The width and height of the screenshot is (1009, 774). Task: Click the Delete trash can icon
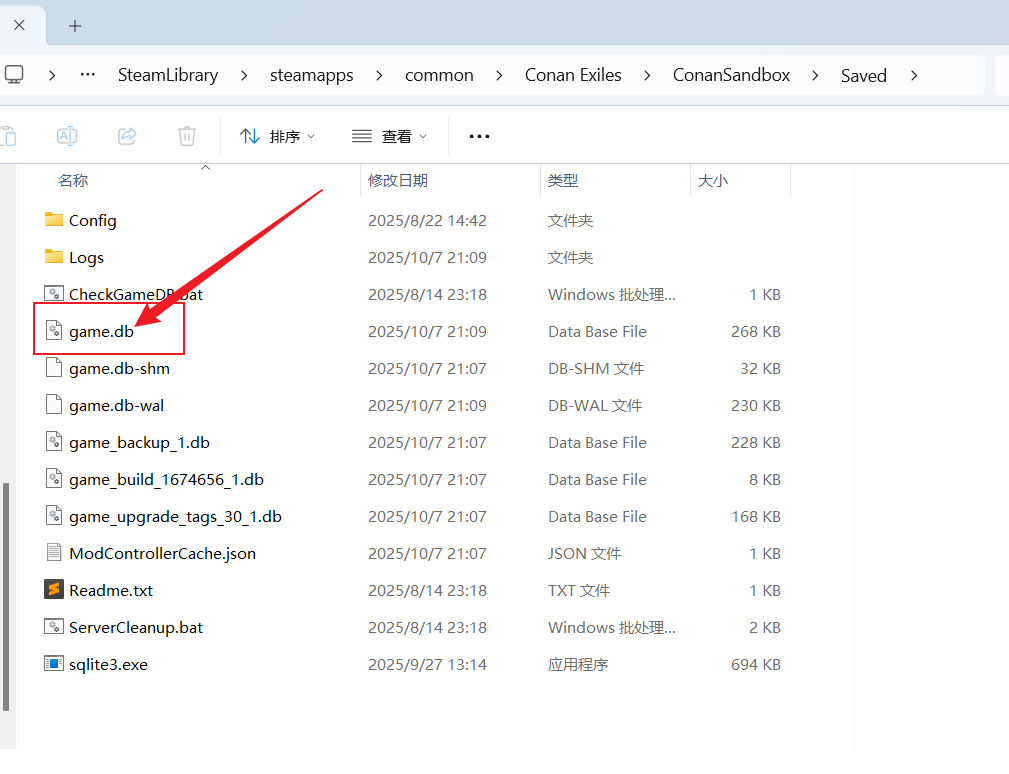tap(186, 136)
